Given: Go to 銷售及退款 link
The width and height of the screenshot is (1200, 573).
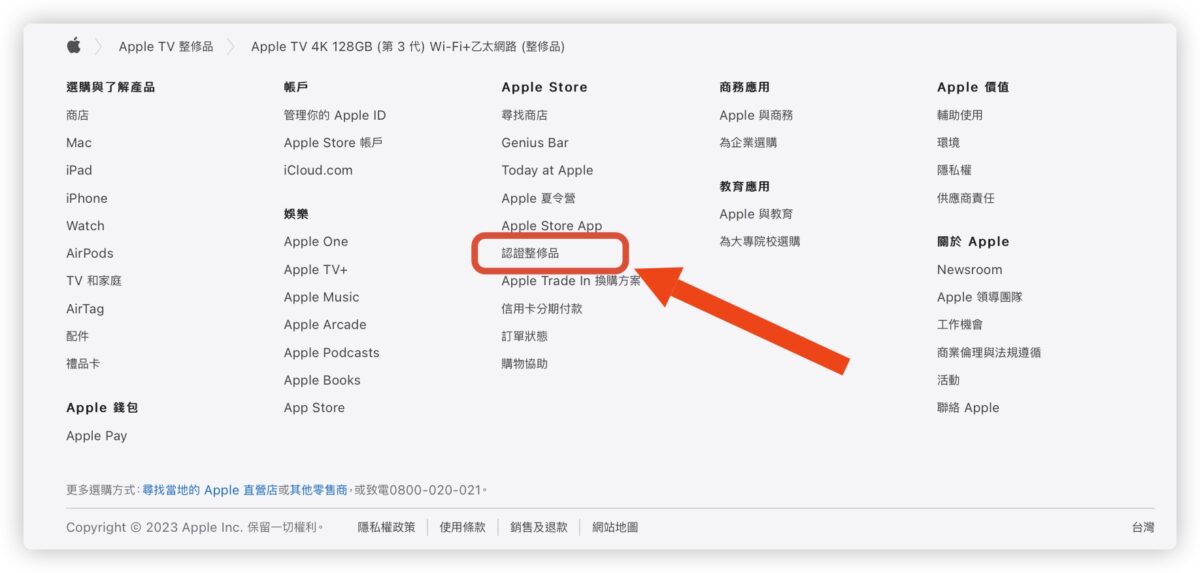Looking at the screenshot, I should (x=539, y=527).
